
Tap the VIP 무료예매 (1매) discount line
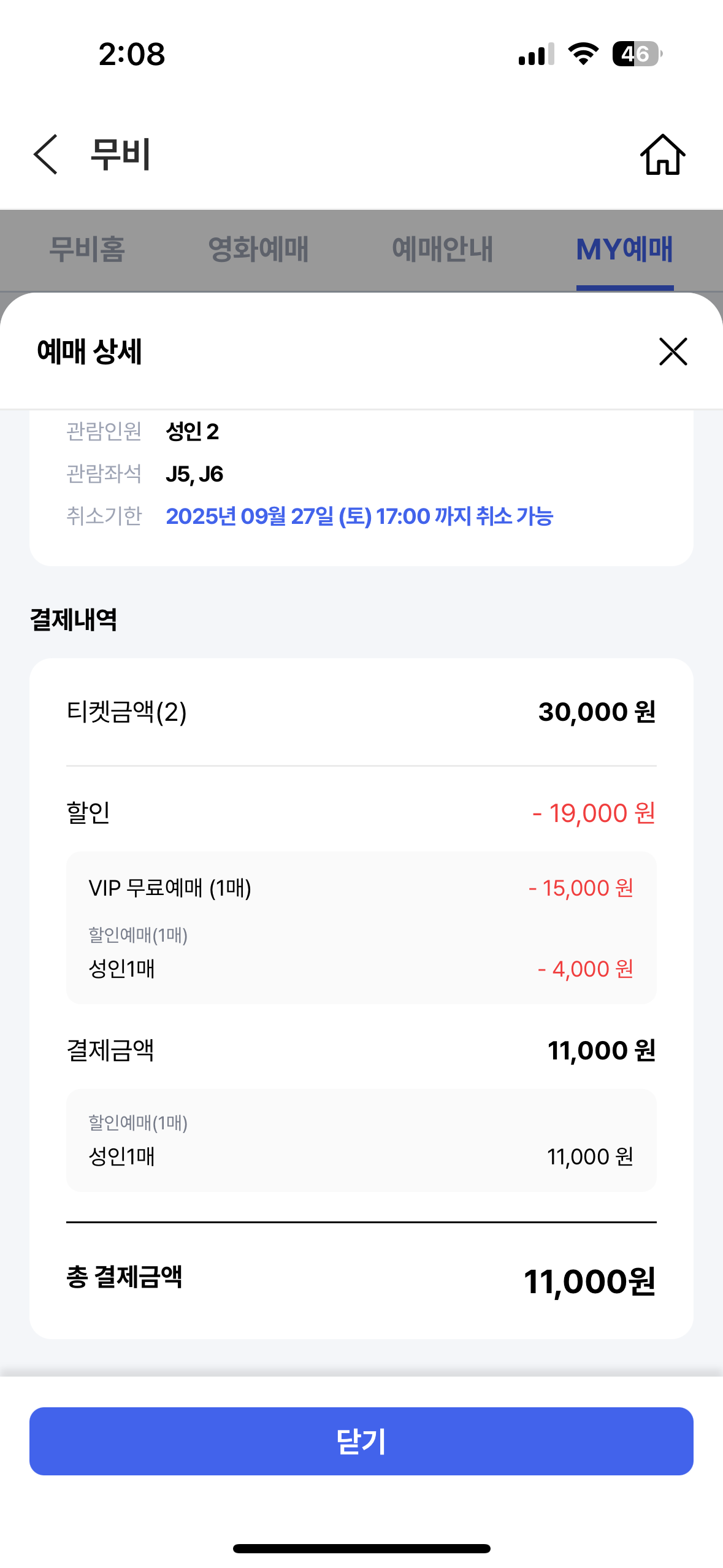[x=361, y=888]
